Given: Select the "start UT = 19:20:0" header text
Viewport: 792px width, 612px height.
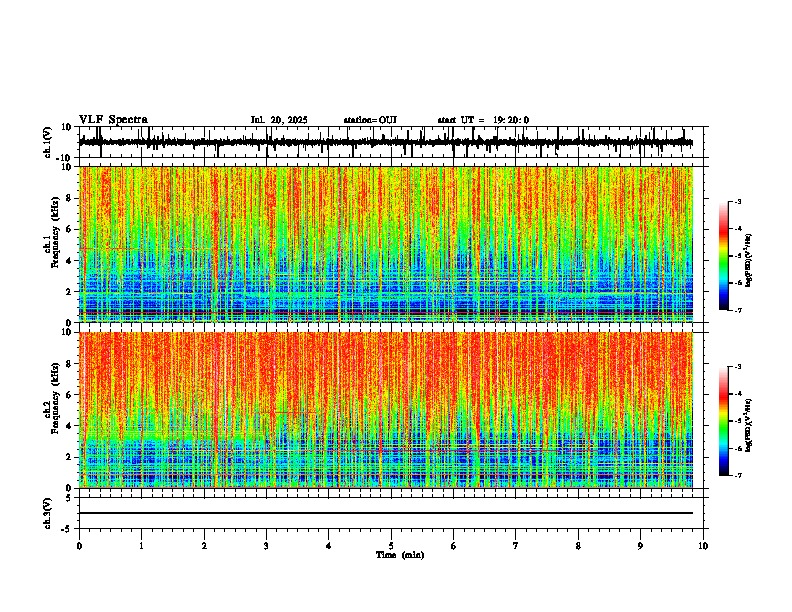Looking at the screenshot, I should [x=483, y=120].
